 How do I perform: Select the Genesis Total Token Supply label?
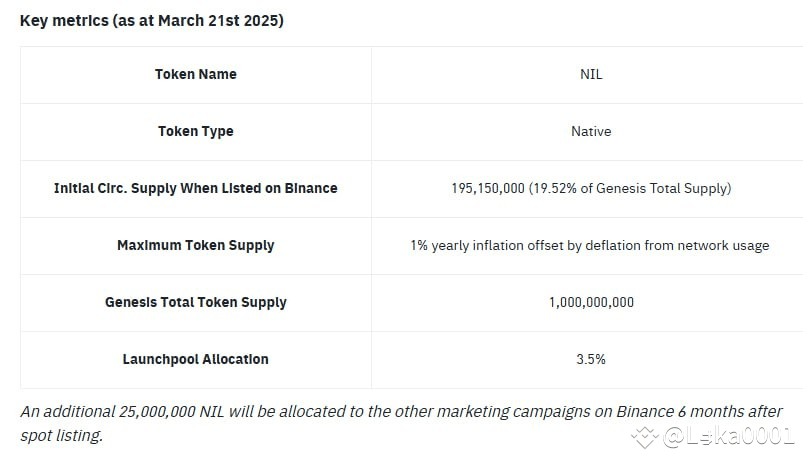coord(195,302)
